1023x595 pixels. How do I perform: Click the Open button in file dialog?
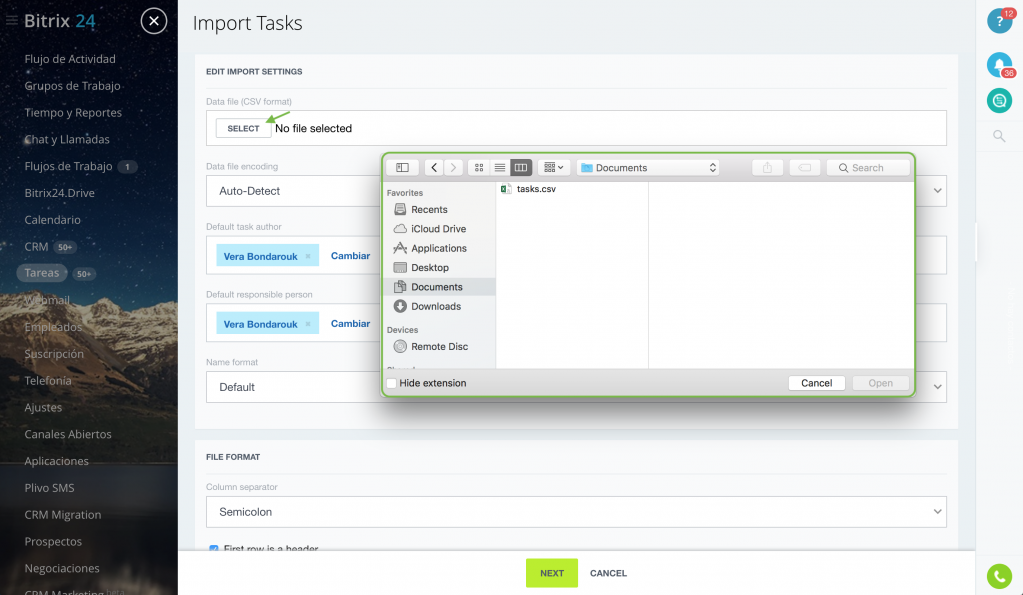tap(880, 383)
